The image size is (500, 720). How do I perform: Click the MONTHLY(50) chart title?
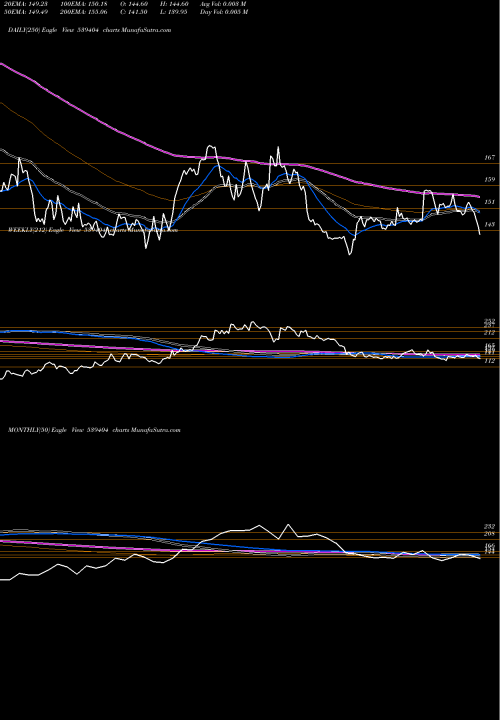tap(94, 430)
